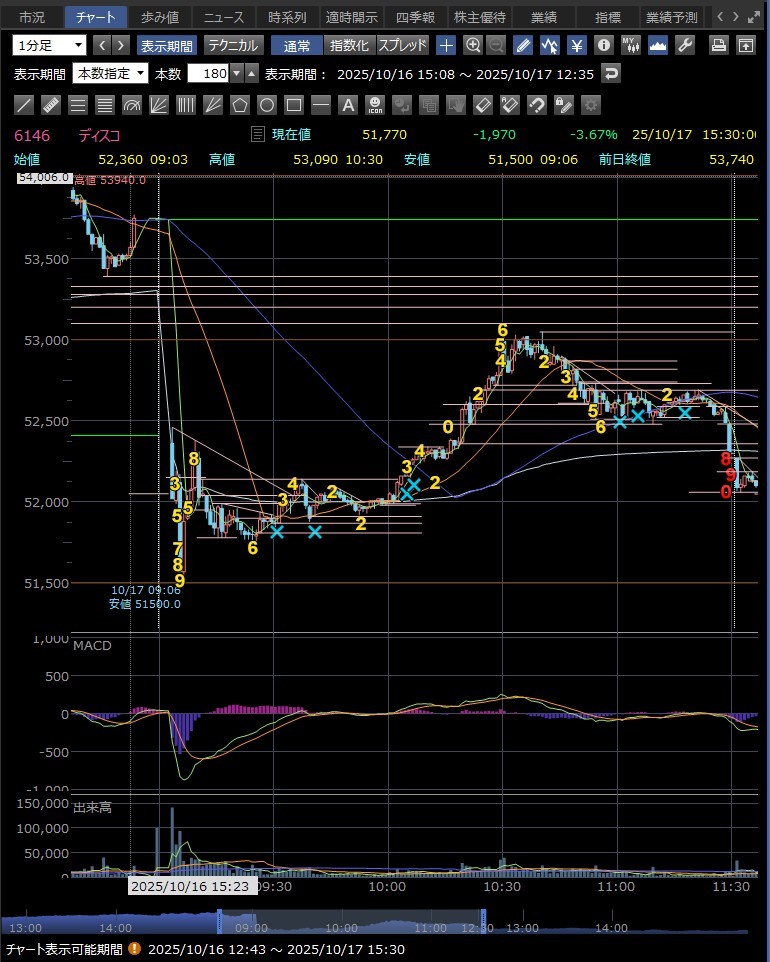Toggle the magnet snap tool

click(x=536, y=105)
